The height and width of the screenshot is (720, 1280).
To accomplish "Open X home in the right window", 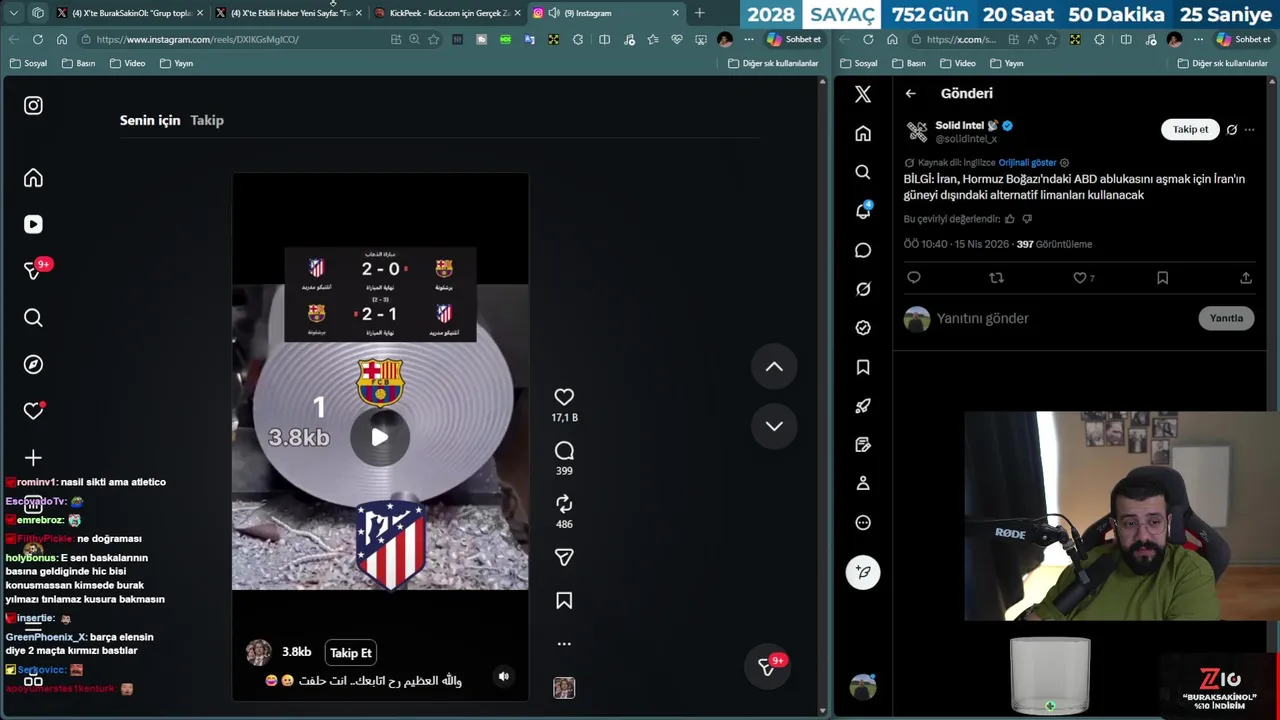I will (863, 133).
